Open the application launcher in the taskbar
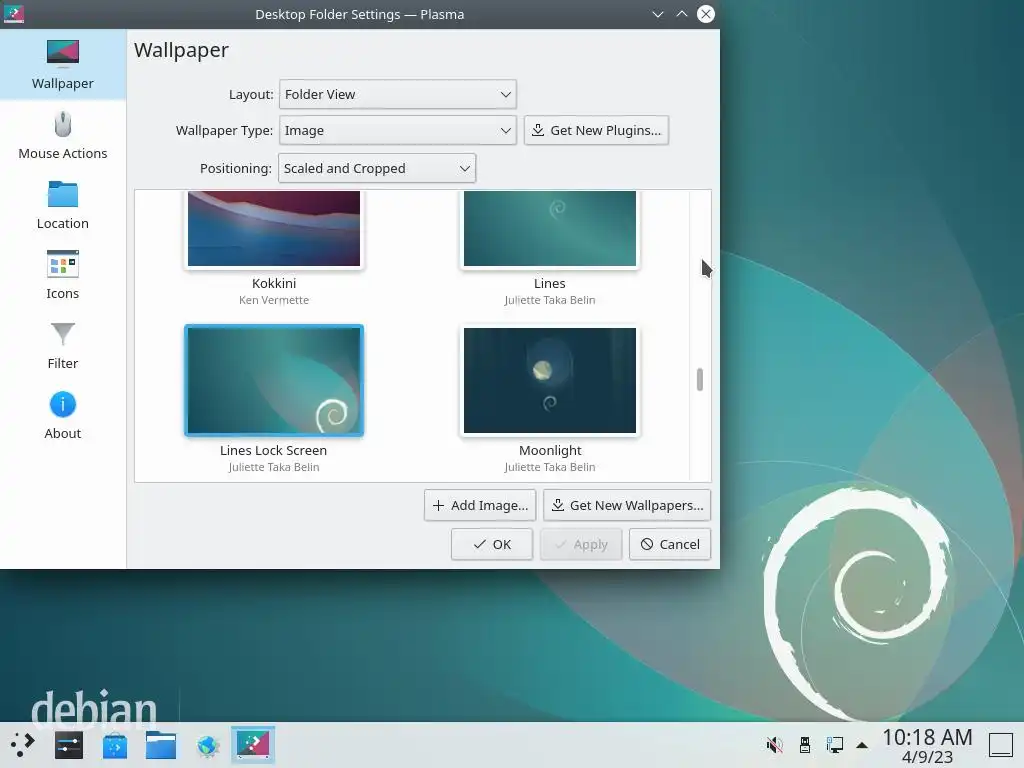Screen dimensions: 1024x768 [22, 744]
